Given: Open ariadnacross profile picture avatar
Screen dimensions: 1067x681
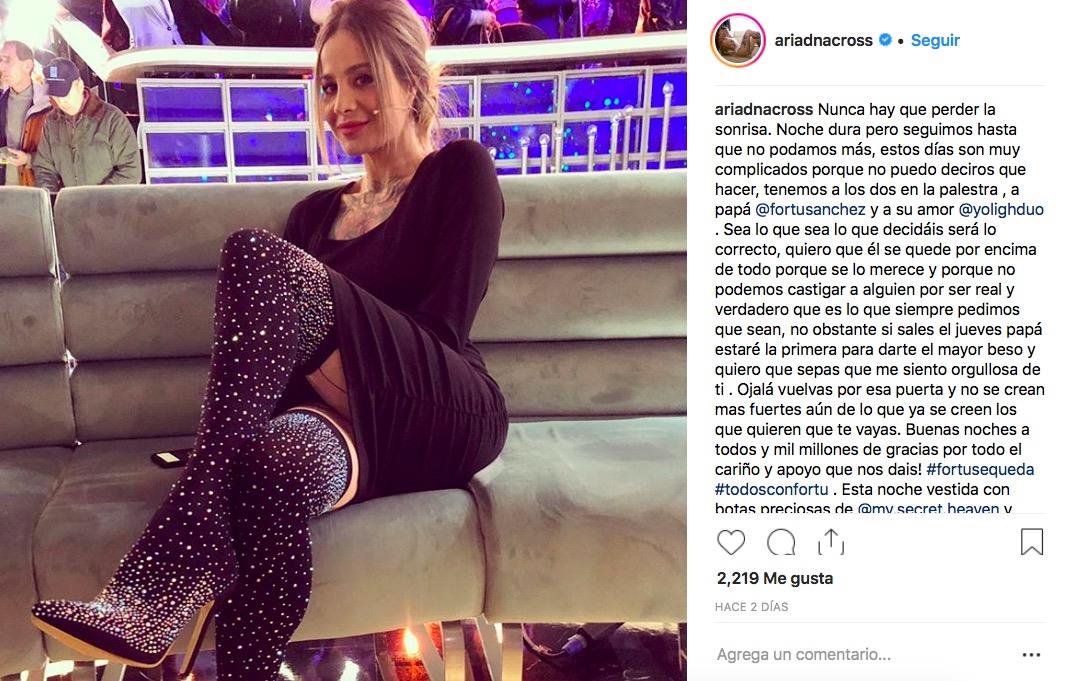Looking at the screenshot, I should pos(738,40).
